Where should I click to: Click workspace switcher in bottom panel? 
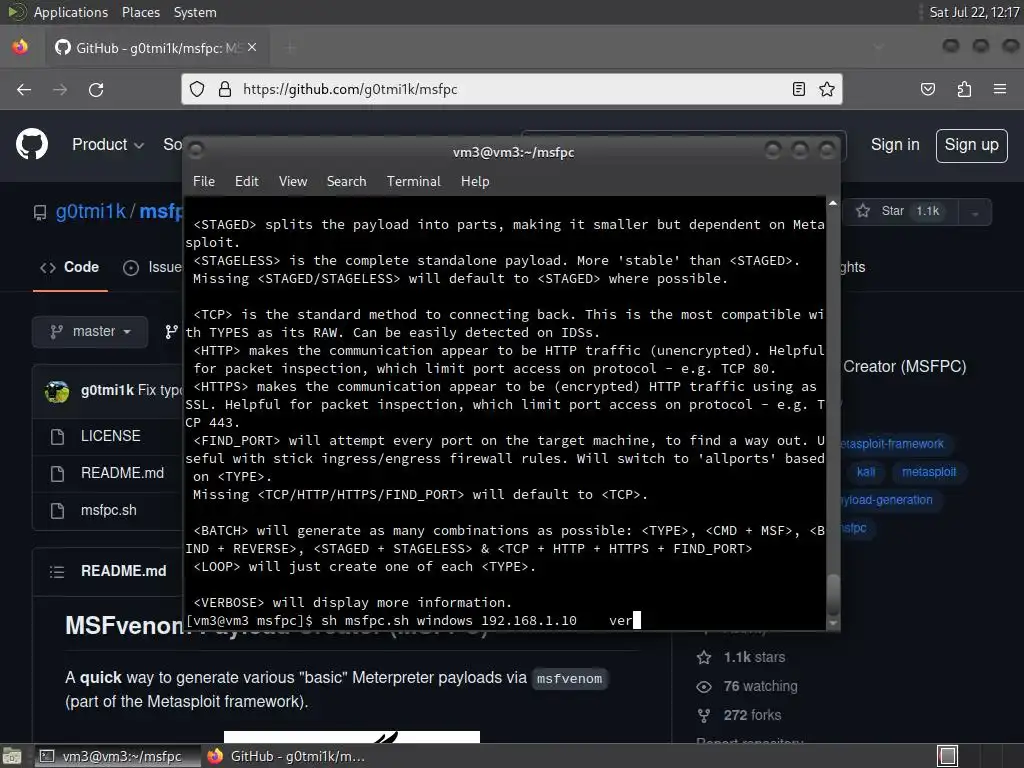click(948, 756)
